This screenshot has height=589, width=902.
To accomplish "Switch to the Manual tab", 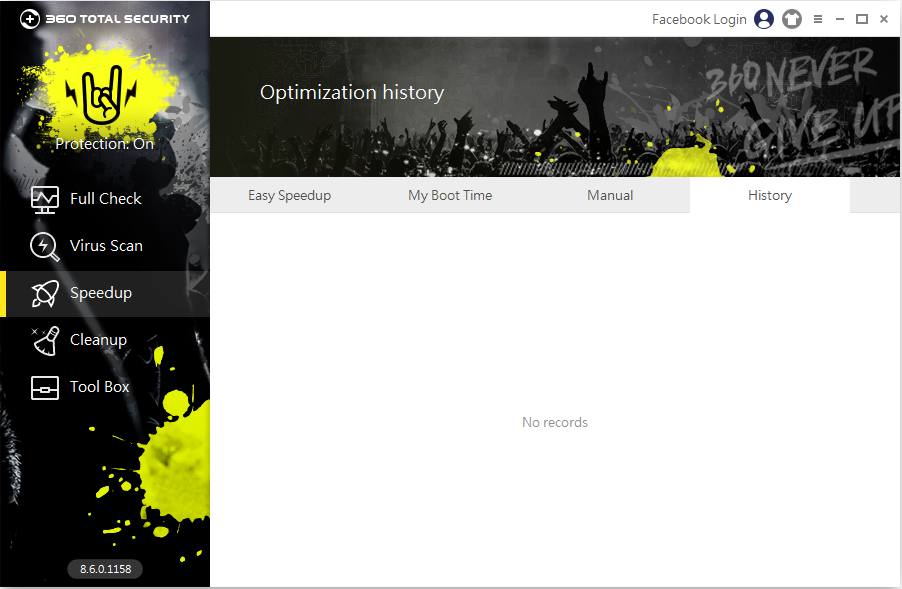I will [x=610, y=196].
